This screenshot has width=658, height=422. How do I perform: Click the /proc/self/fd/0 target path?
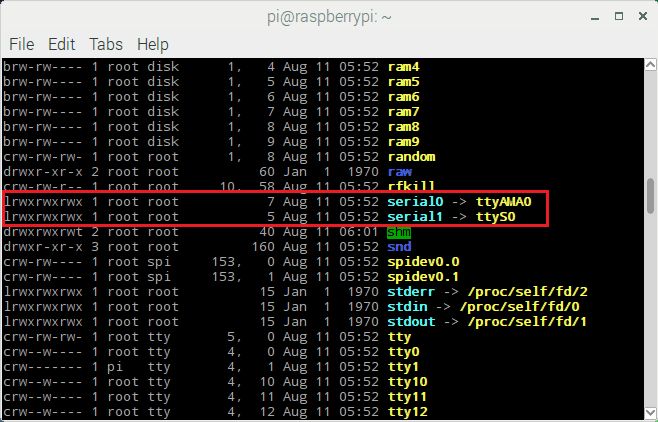click(x=520, y=307)
